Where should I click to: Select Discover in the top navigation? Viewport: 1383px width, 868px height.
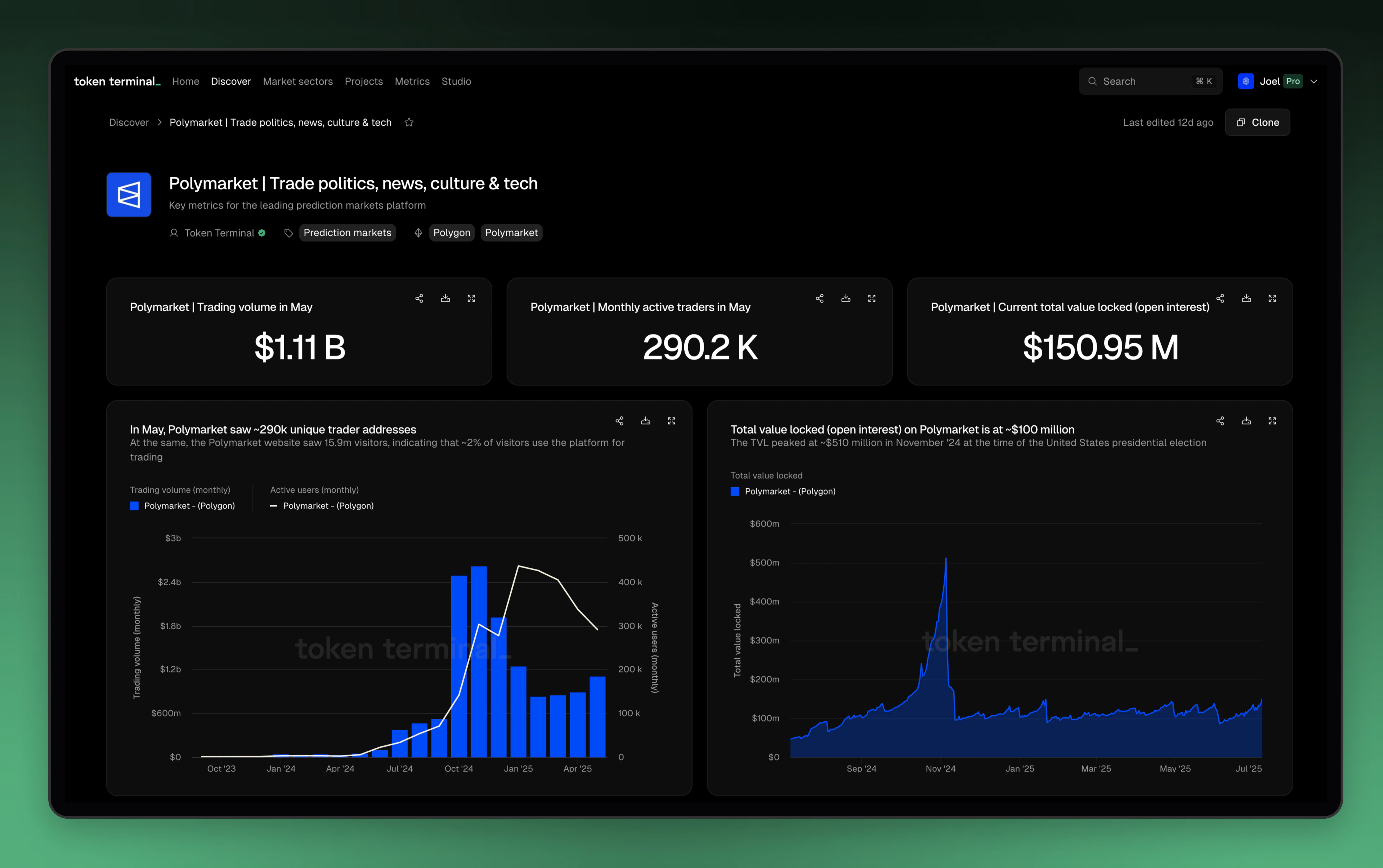[x=231, y=81]
